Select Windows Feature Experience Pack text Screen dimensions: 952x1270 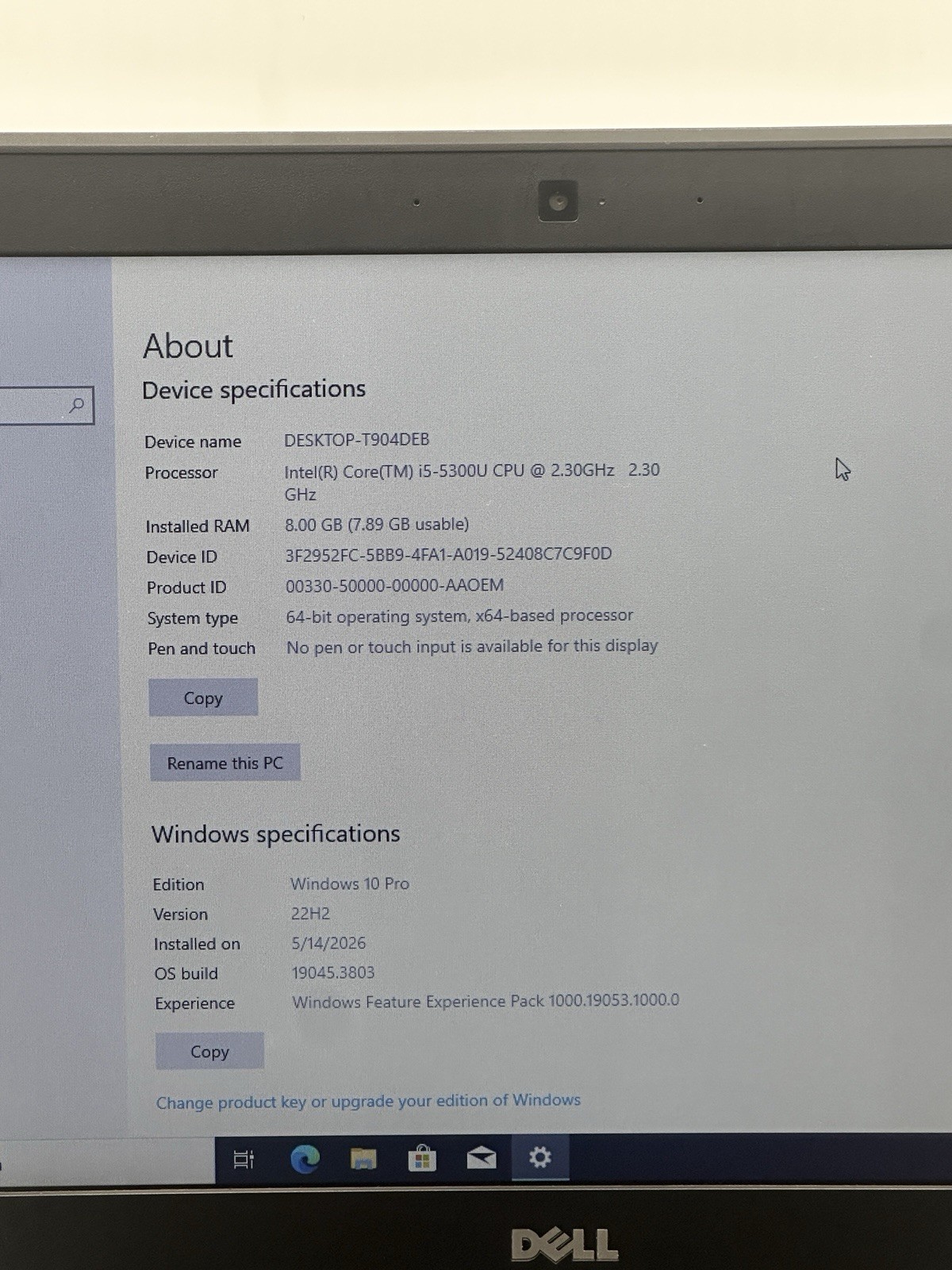pyautogui.click(x=486, y=1001)
